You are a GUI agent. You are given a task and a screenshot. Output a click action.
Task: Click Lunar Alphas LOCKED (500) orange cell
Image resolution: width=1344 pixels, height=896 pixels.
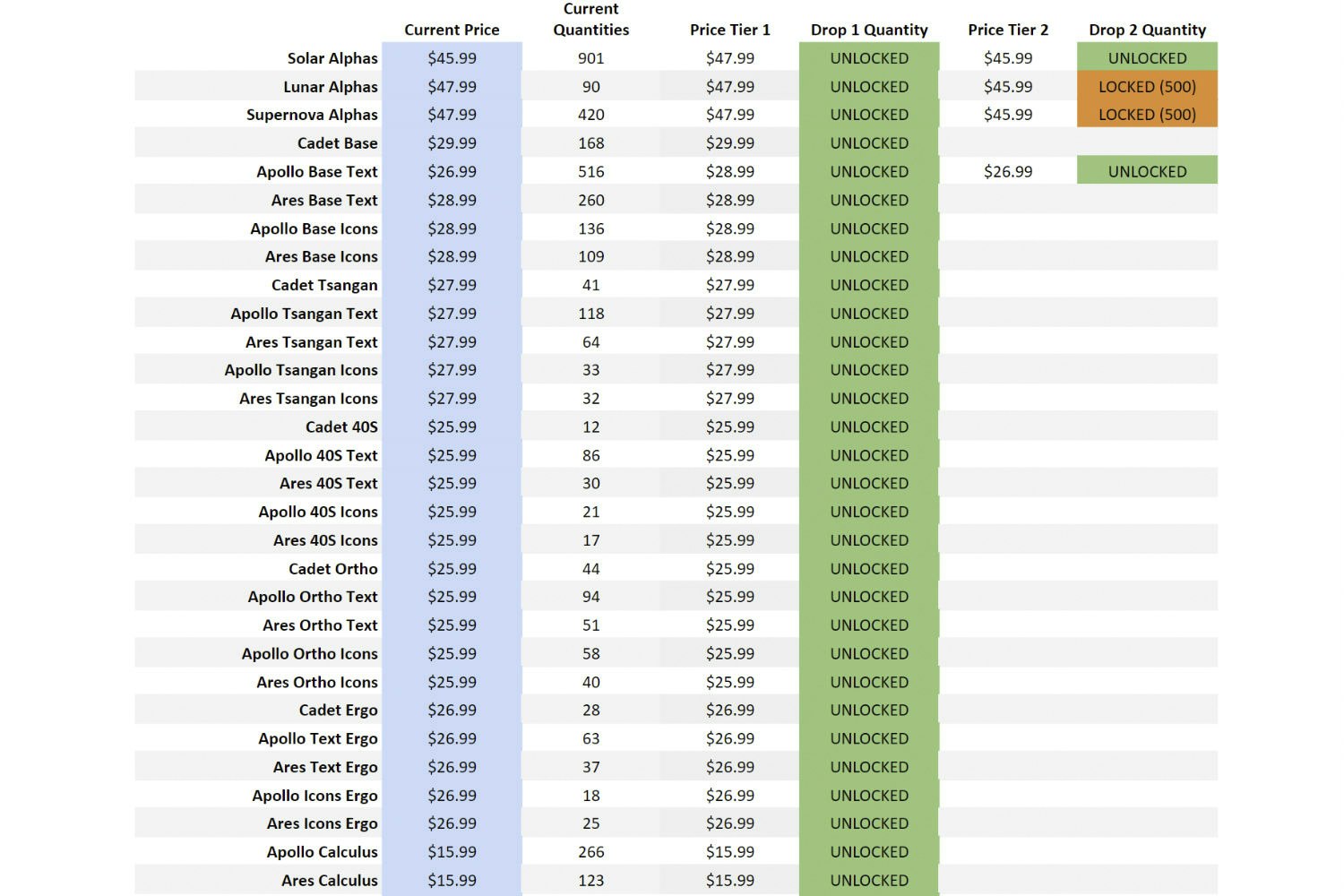[x=1147, y=87]
